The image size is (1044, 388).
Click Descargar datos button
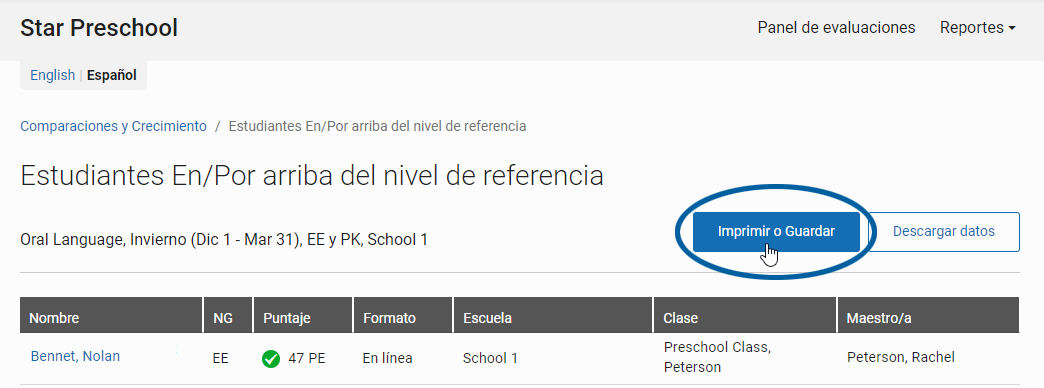[943, 232]
